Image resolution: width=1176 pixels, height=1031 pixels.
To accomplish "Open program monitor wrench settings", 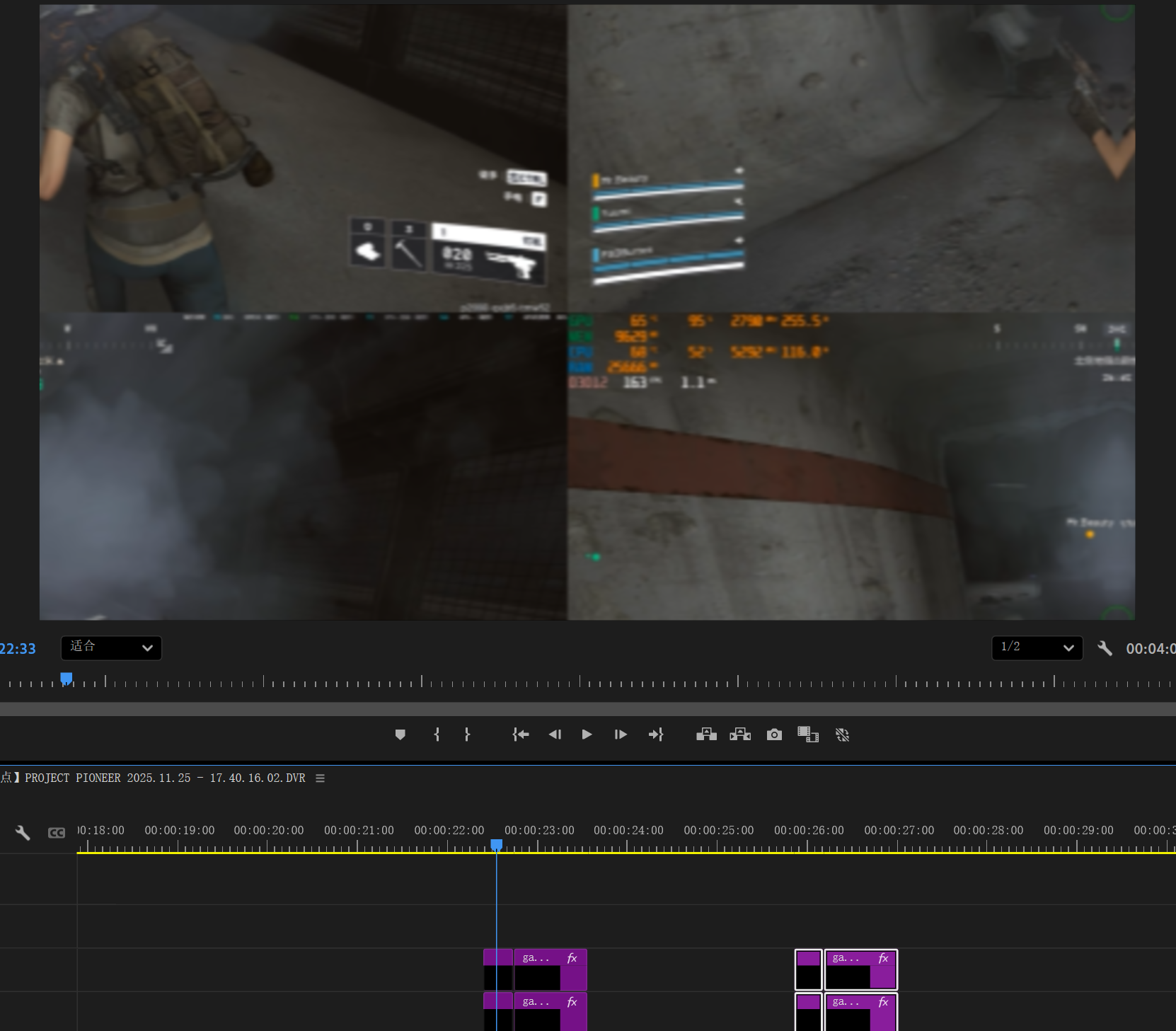I will (1105, 648).
